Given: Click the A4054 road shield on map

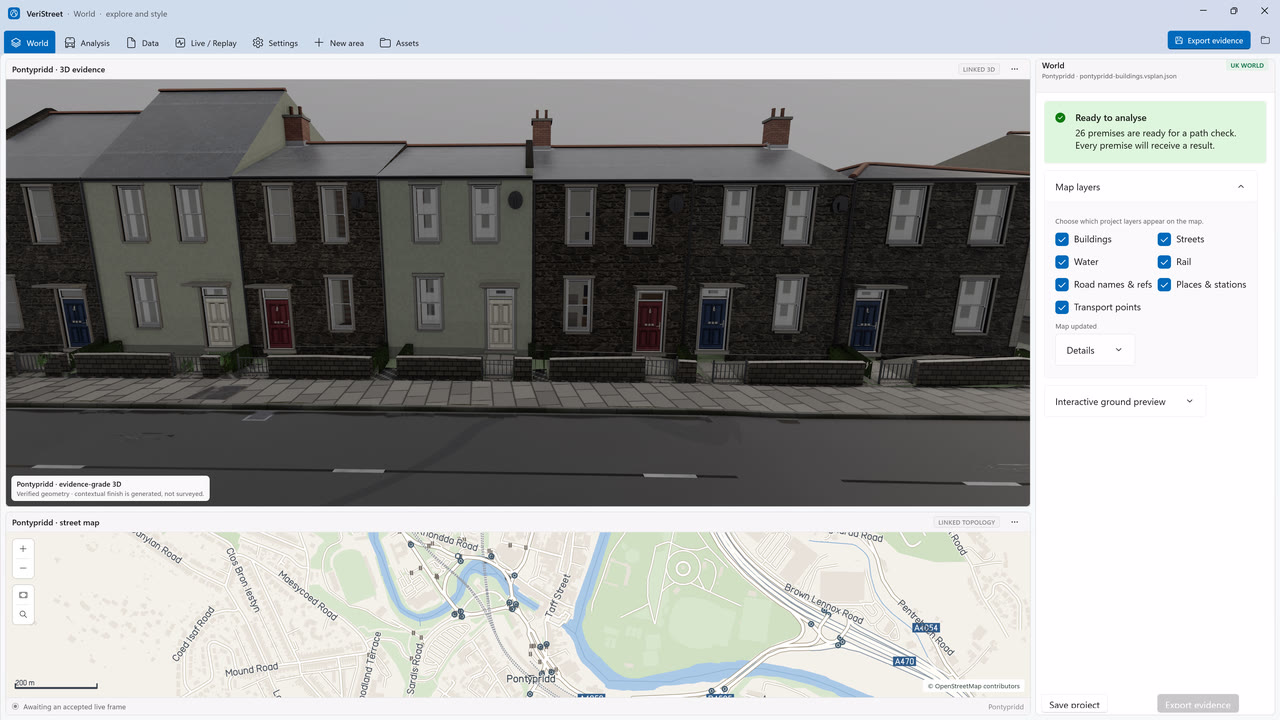Looking at the screenshot, I should tap(926, 627).
